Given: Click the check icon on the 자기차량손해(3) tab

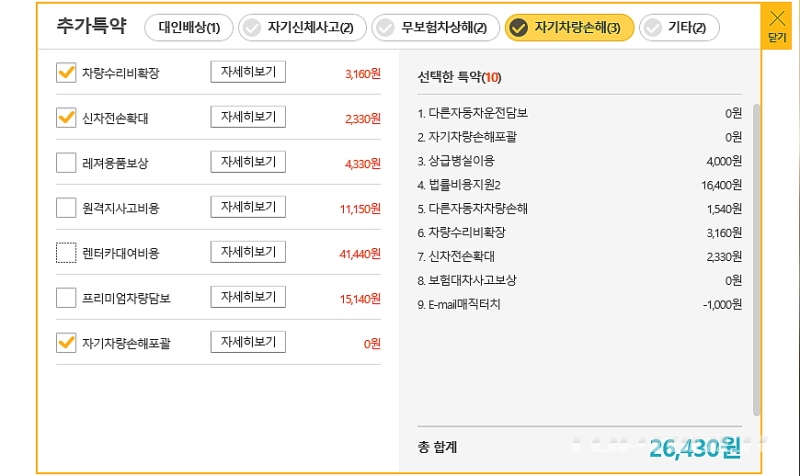Looking at the screenshot, I should 519,28.
